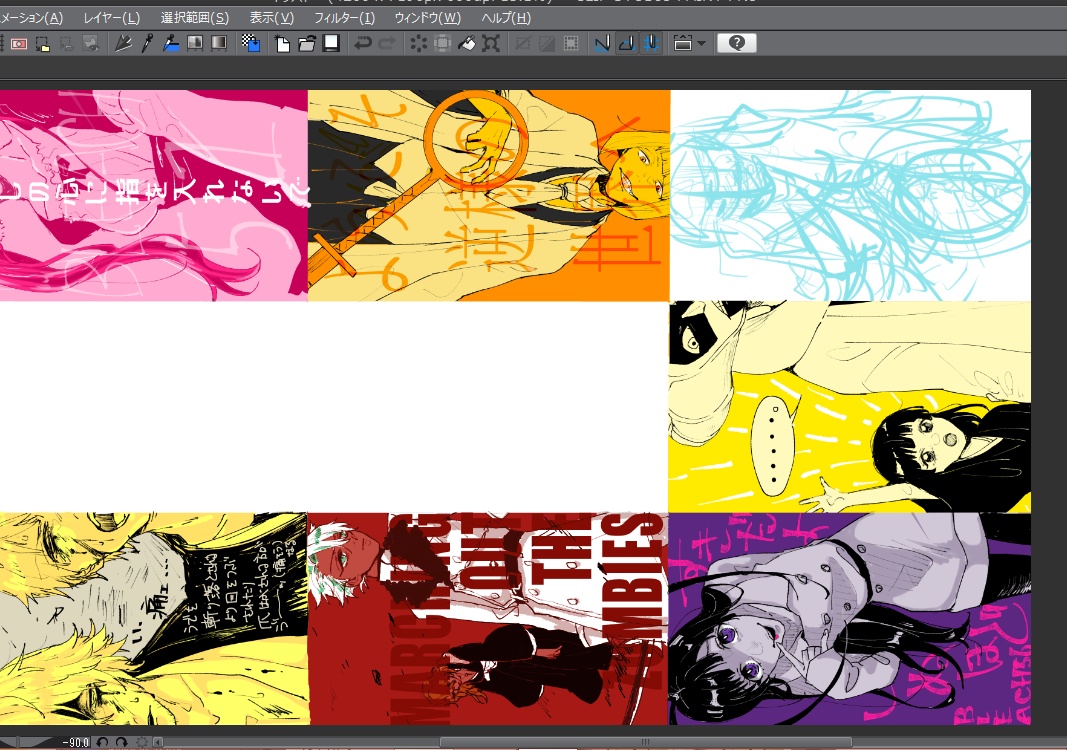This screenshot has width=1067, height=750.
Task: Click the Scale/Rotate transform icon
Action: (491, 44)
